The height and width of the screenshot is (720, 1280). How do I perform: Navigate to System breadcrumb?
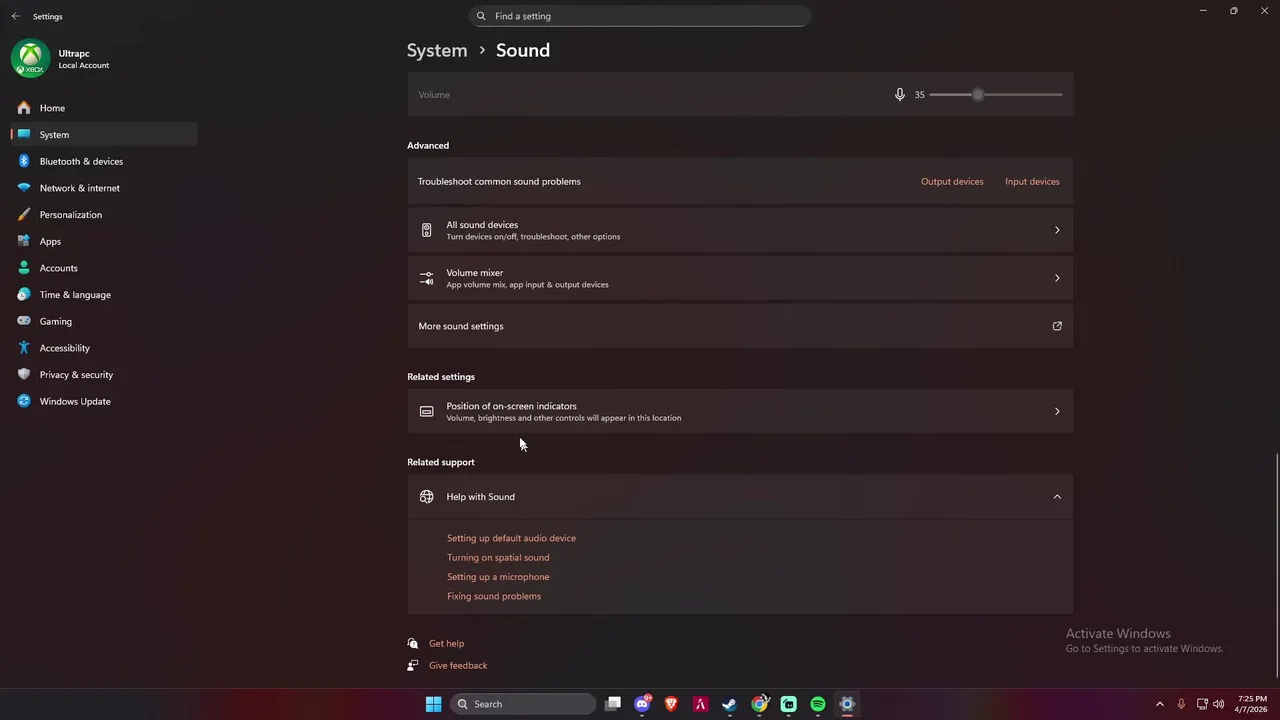437,50
